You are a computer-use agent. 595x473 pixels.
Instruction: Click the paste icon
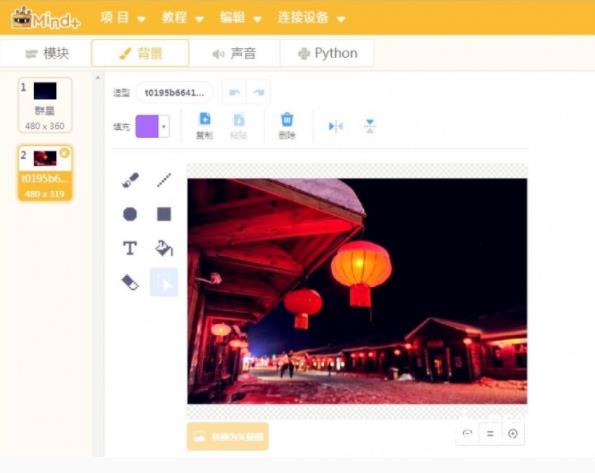click(238, 126)
